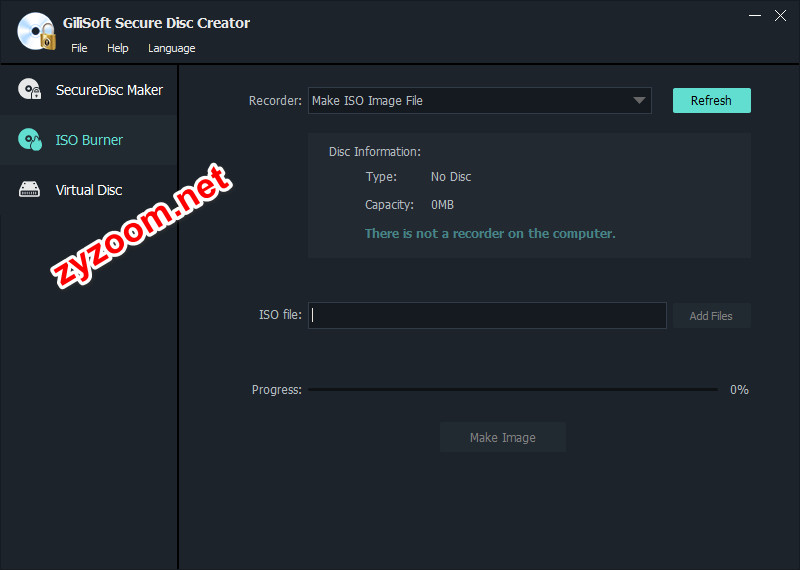Close the GiliSoft Secure Disc Creator window
The width and height of the screenshot is (800, 570).
tap(780, 16)
